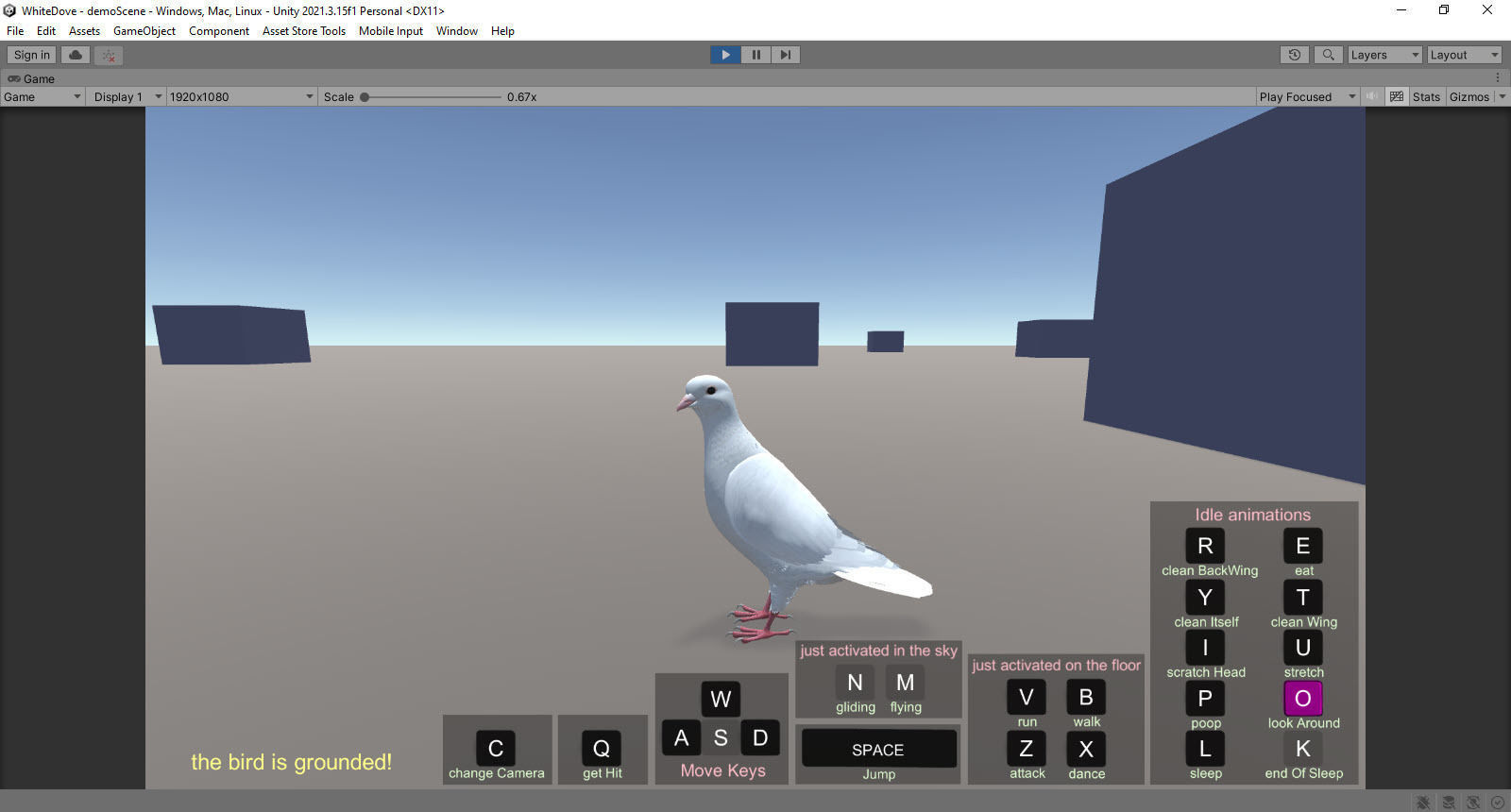
Task: Toggle Gizmos in Game view
Action: click(1469, 96)
